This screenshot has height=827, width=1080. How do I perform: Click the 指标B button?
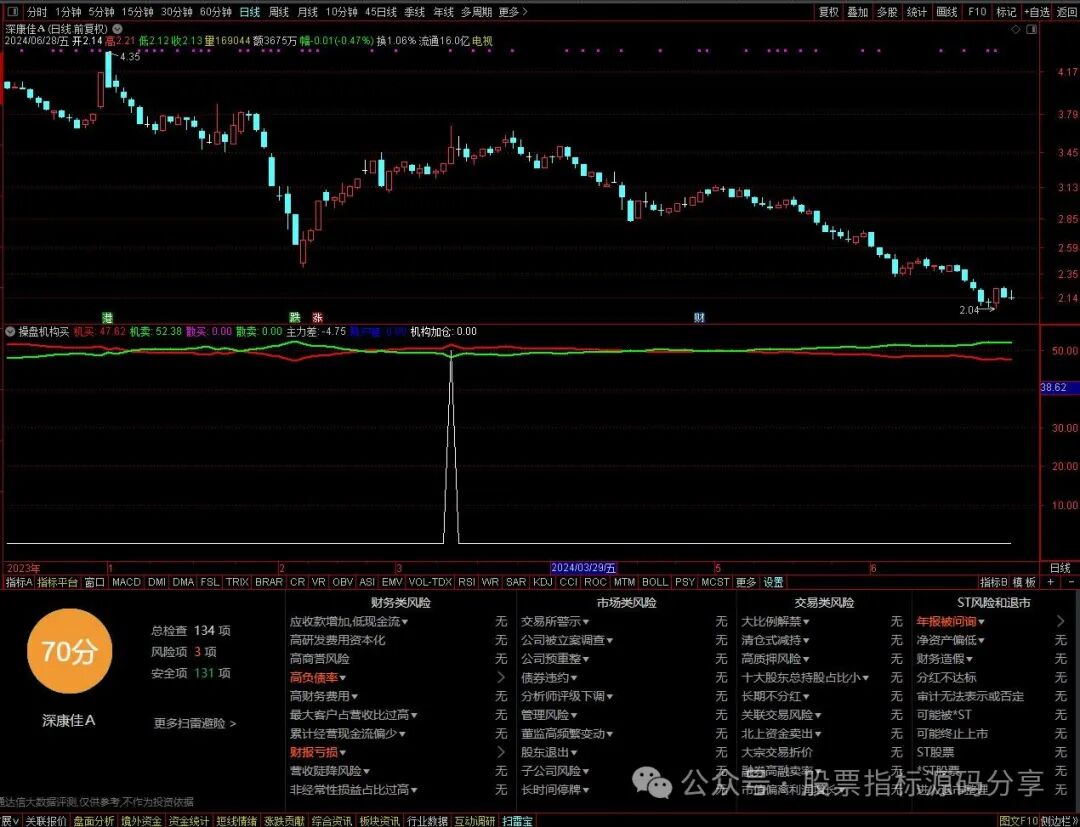click(994, 582)
